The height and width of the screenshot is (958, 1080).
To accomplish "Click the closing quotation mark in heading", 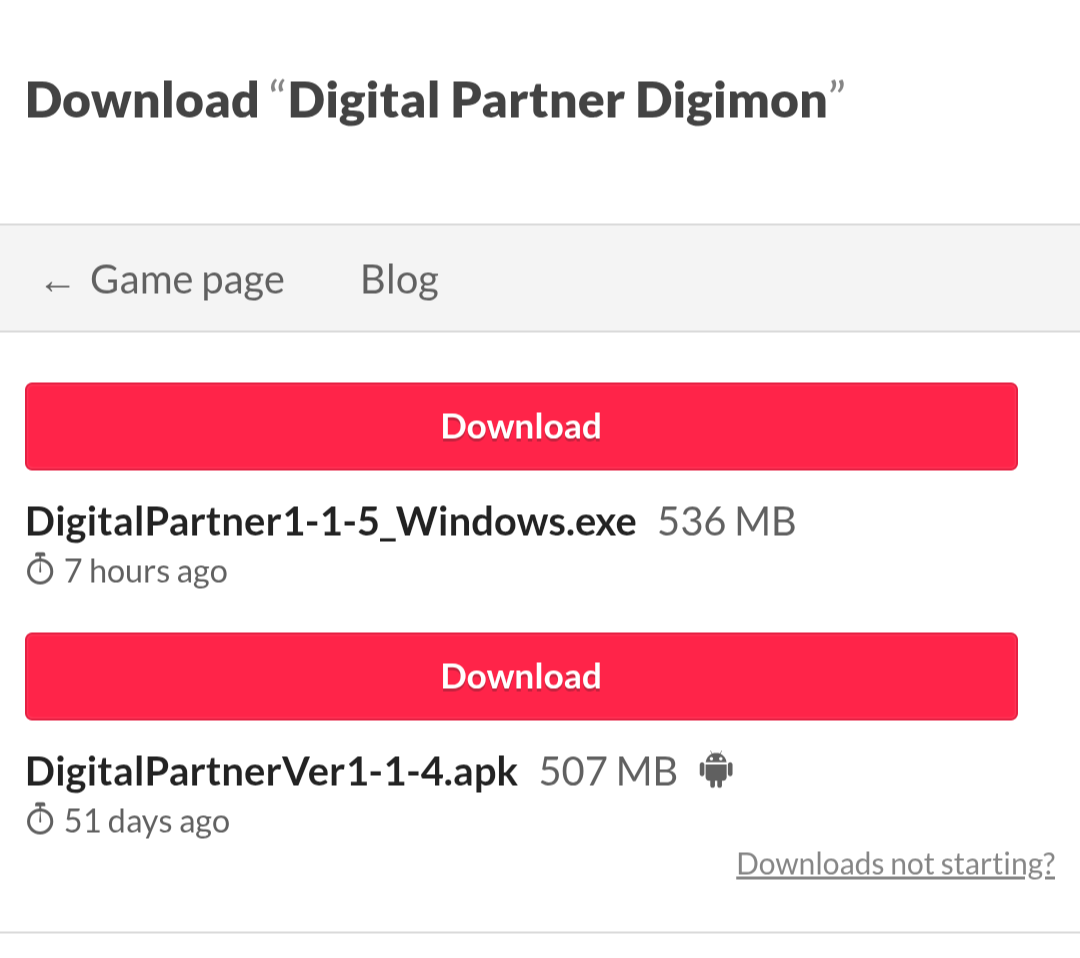I will click(x=837, y=88).
